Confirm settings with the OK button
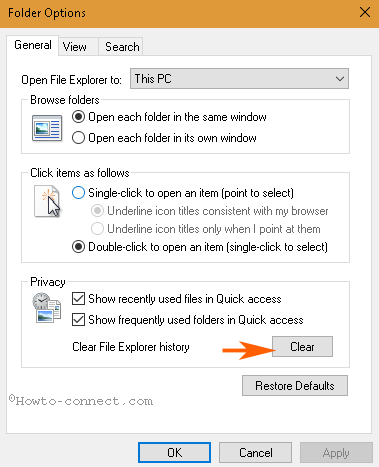Image resolution: width=379 pixels, height=467 pixels. coord(174,452)
